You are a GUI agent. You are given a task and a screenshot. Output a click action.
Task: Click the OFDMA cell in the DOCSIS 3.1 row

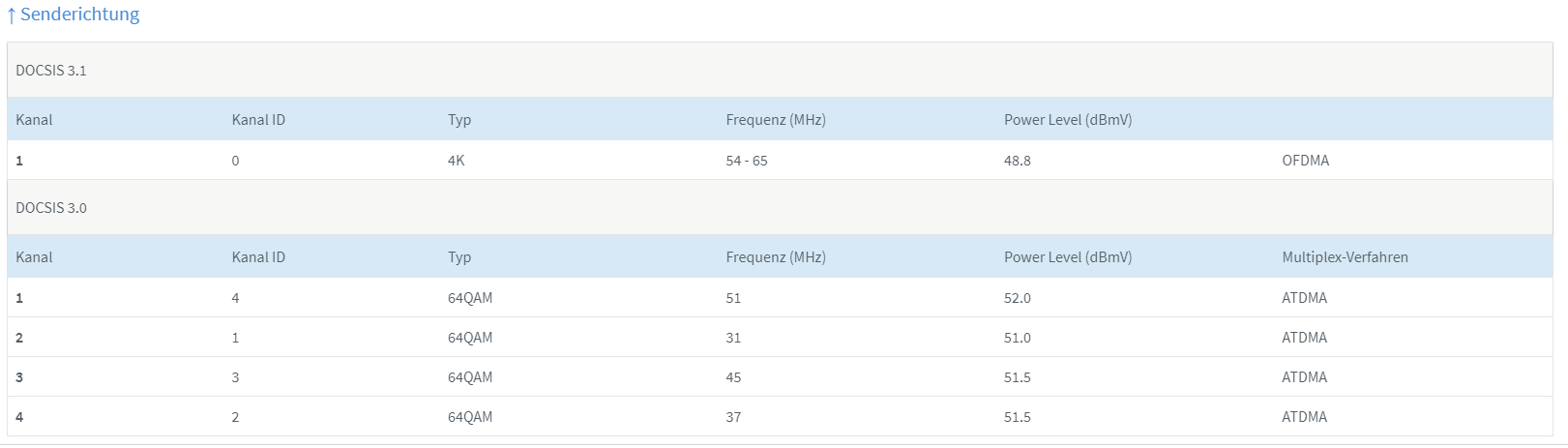coord(1305,161)
